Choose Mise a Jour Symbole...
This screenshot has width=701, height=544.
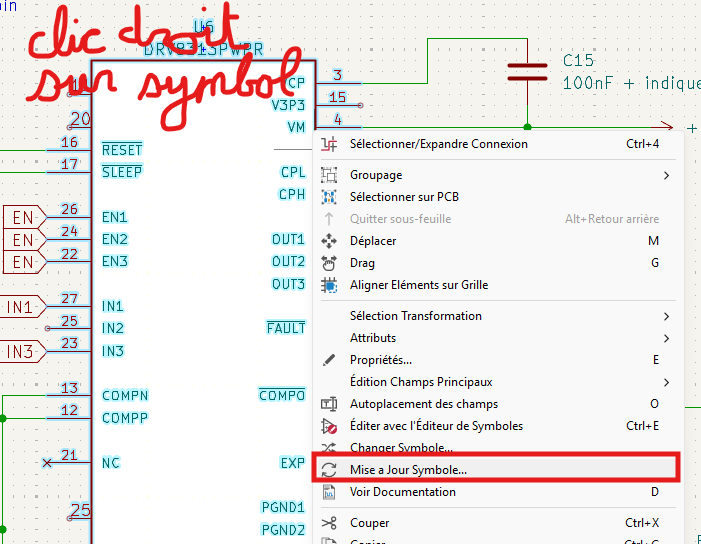[x=498, y=470]
